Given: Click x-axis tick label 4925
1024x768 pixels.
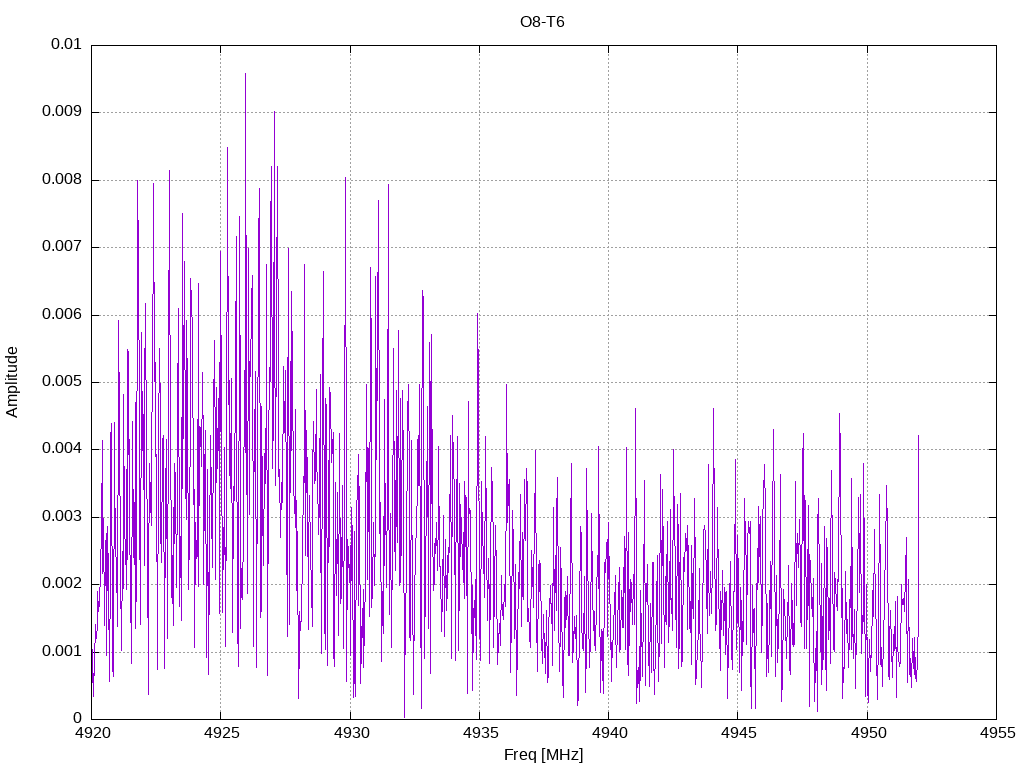Looking at the screenshot, I should (x=221, y=733).
